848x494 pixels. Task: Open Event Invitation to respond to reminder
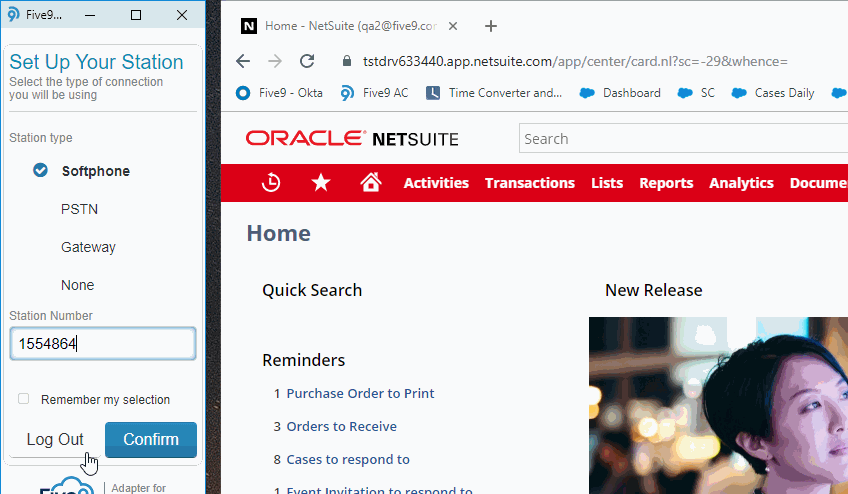pyautogui.click(x=379, y=490)
